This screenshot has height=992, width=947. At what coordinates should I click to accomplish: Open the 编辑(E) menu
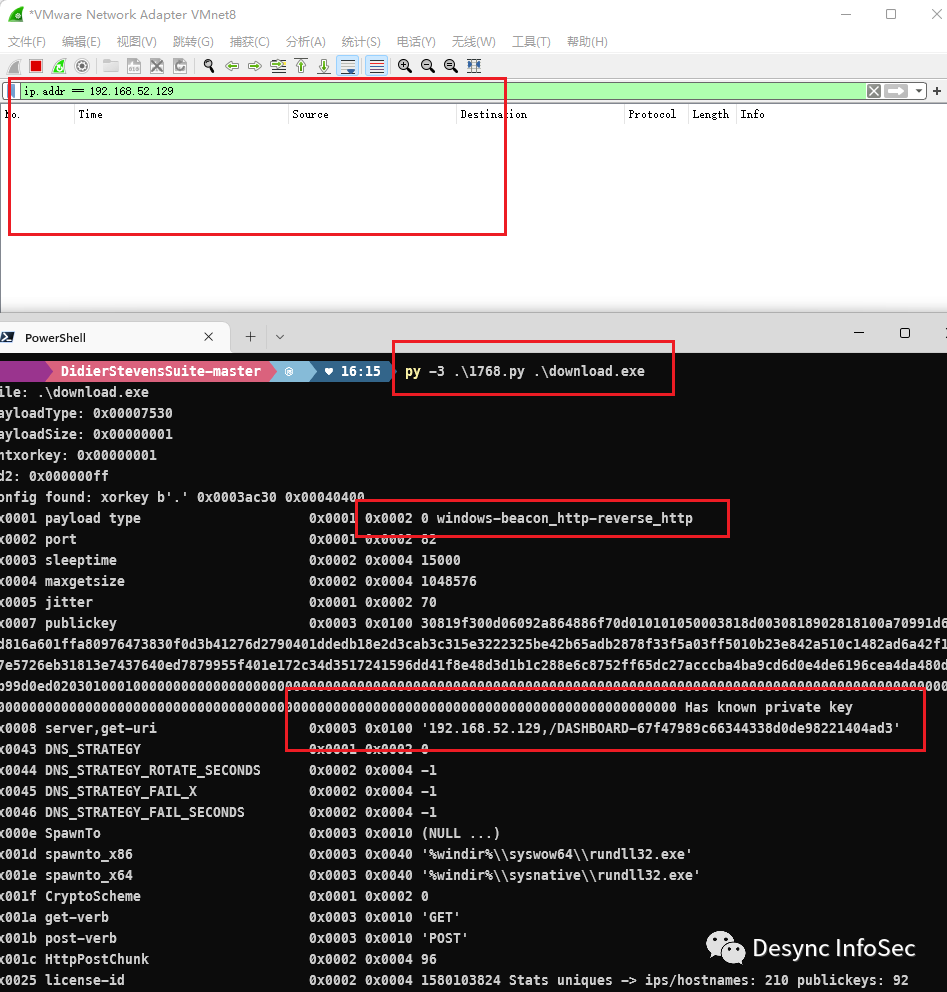point(81,42)
